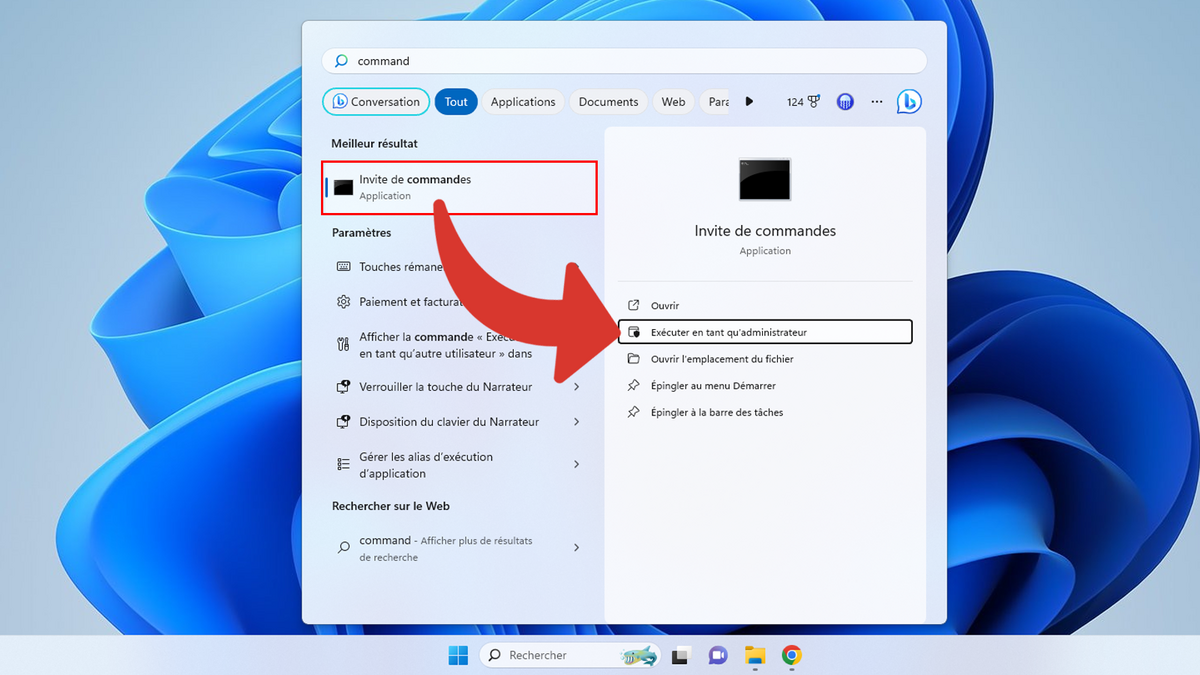Viewport: 1200px width, 675px height.
Task: Click the web search magnifier icon
Action: tap(343, 548)
